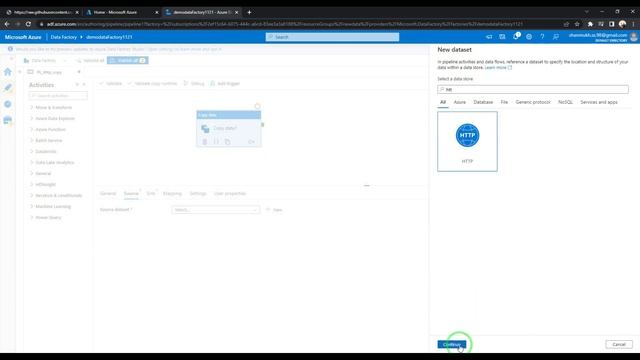Click the code braces icon on Copy data activity
This screenshot has width=640, height=360.
tap(216, 142)
